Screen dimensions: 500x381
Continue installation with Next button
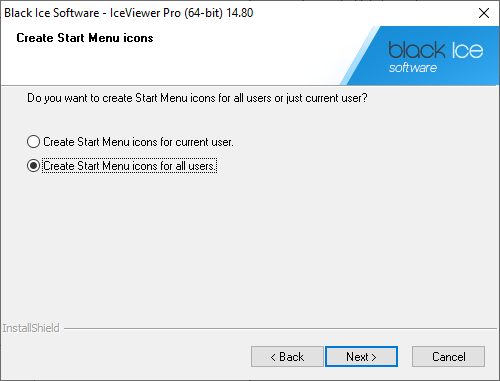[361, 357]
